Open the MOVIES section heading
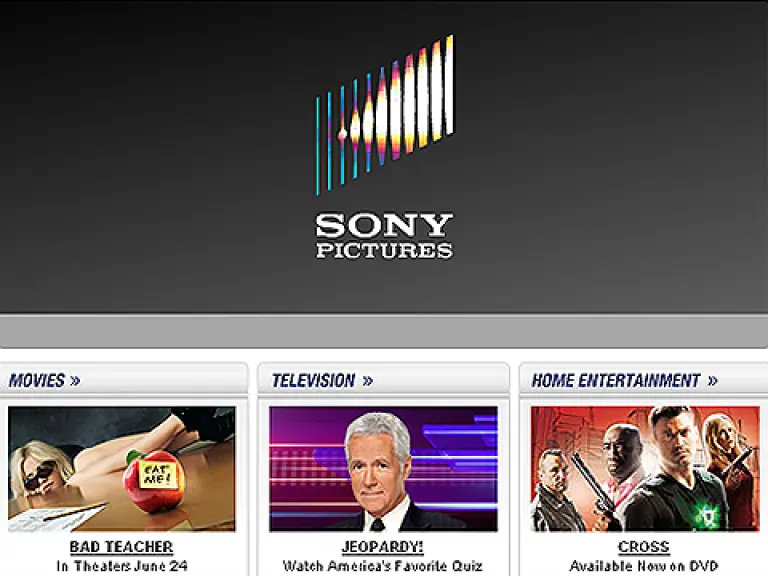This screenshot has height=576, width=768. click(x=37, y=381)
